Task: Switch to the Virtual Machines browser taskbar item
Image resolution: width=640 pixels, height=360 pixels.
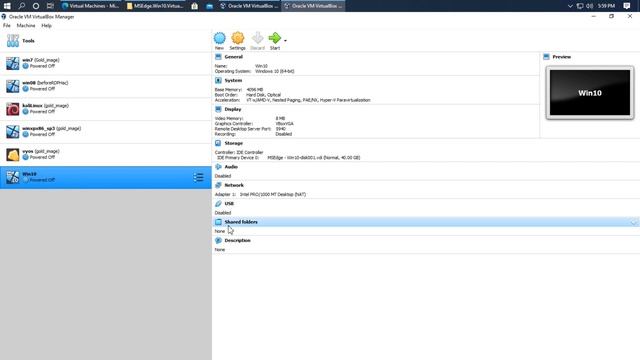Action: [x=90, y=6]
